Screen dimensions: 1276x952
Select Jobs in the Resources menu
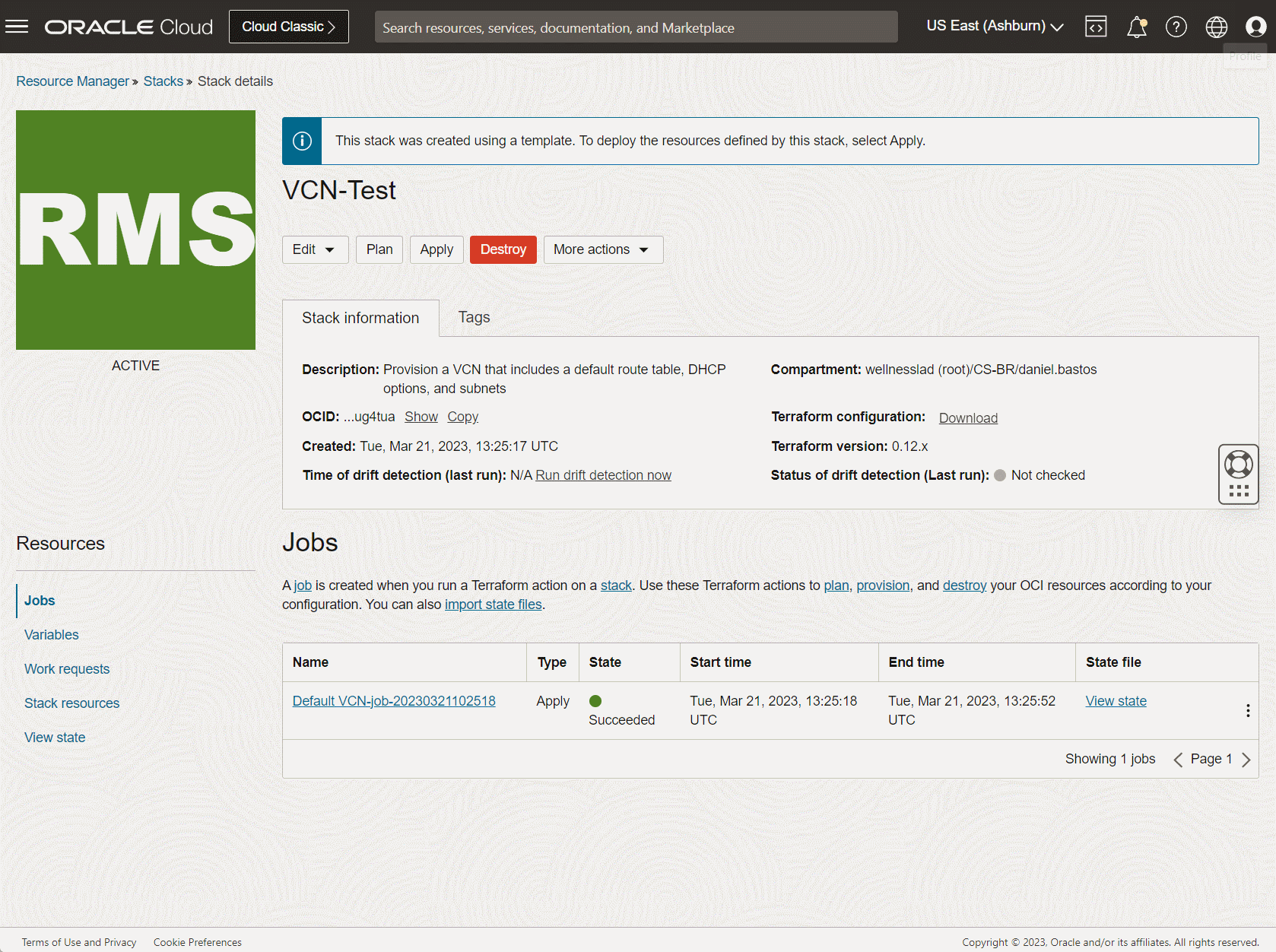point(40,601)
